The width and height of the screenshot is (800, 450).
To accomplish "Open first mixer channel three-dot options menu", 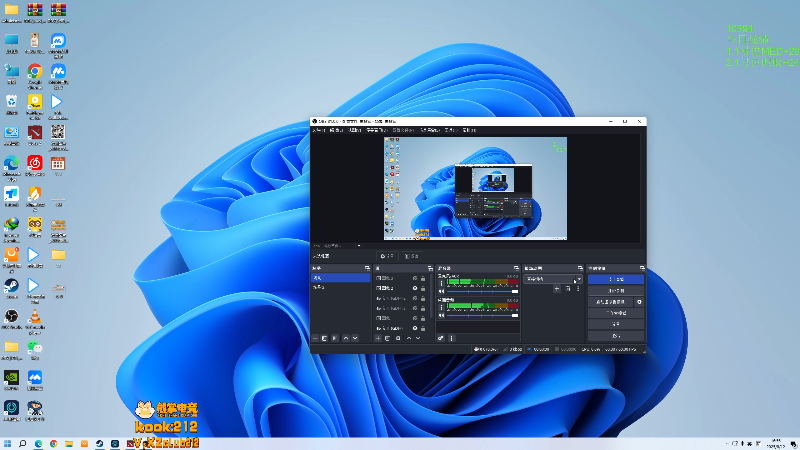I will pos(442,283).
